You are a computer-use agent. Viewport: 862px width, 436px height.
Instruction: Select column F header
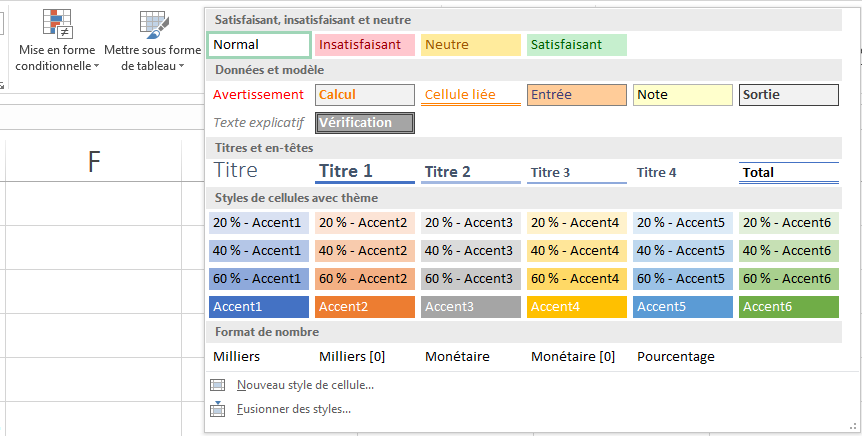(94, 162)
